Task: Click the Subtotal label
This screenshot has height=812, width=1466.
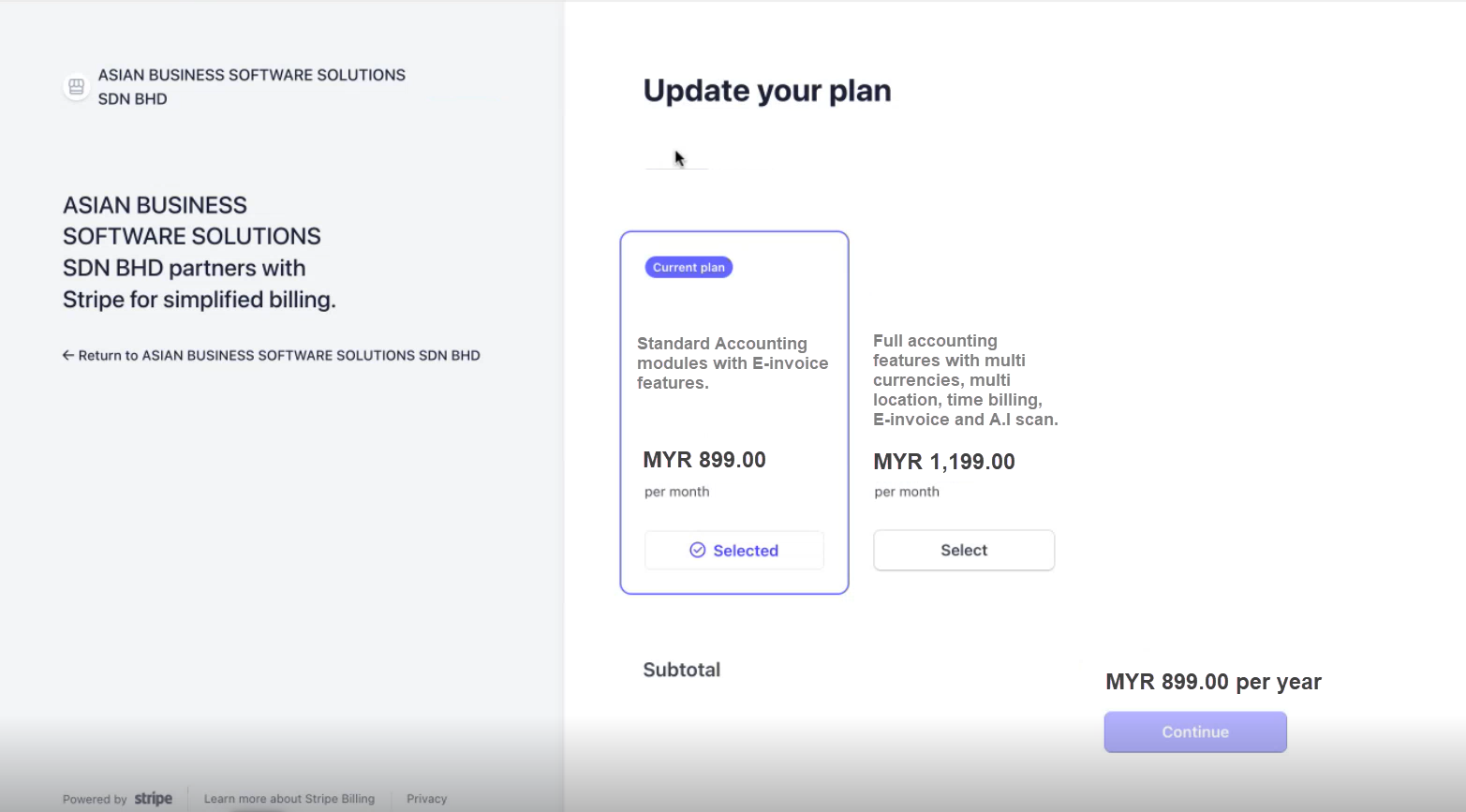Action: (x=682, y=670)
